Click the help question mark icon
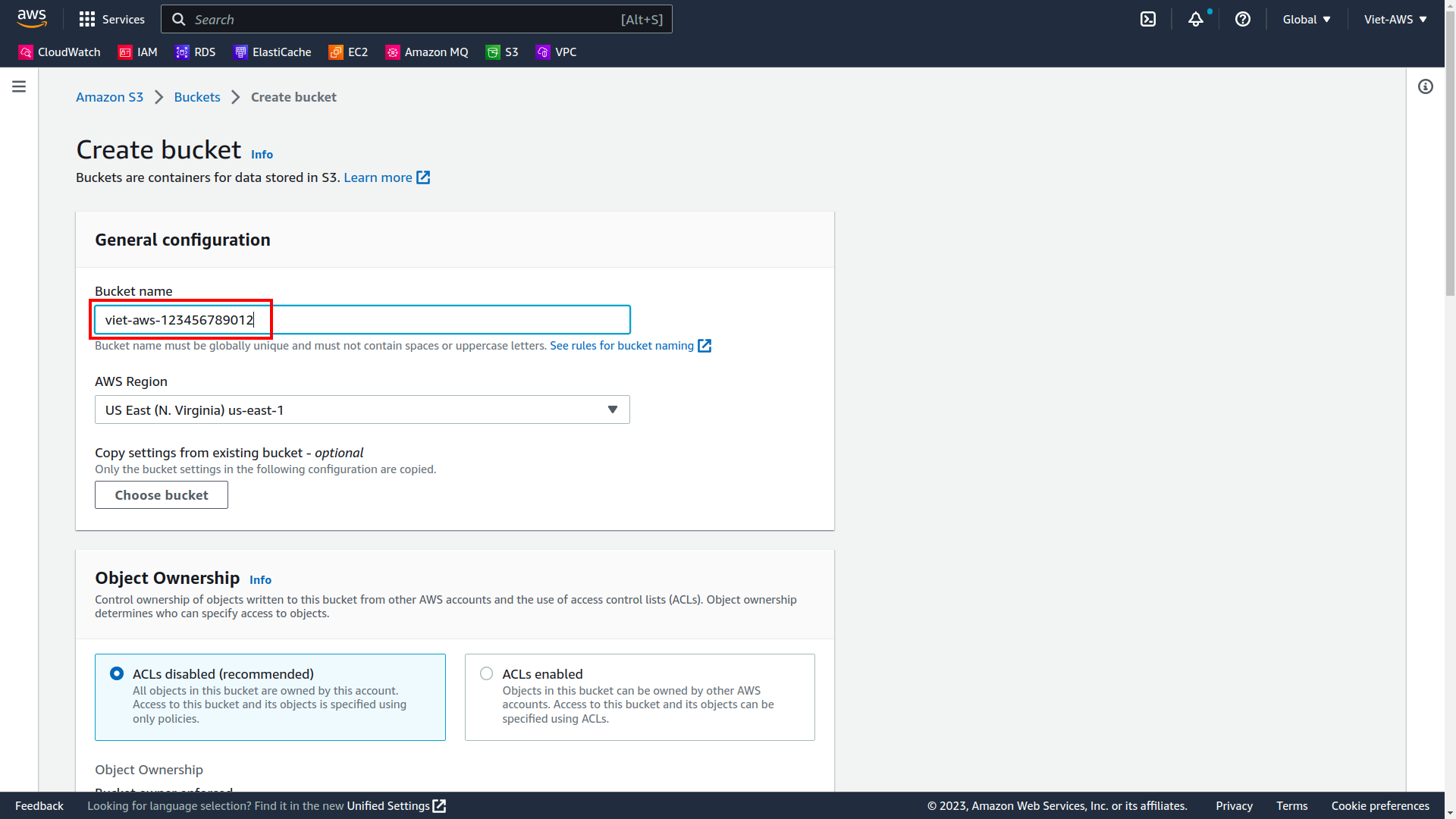This screenshot has width=1456, height=819. pos(1243,19)
